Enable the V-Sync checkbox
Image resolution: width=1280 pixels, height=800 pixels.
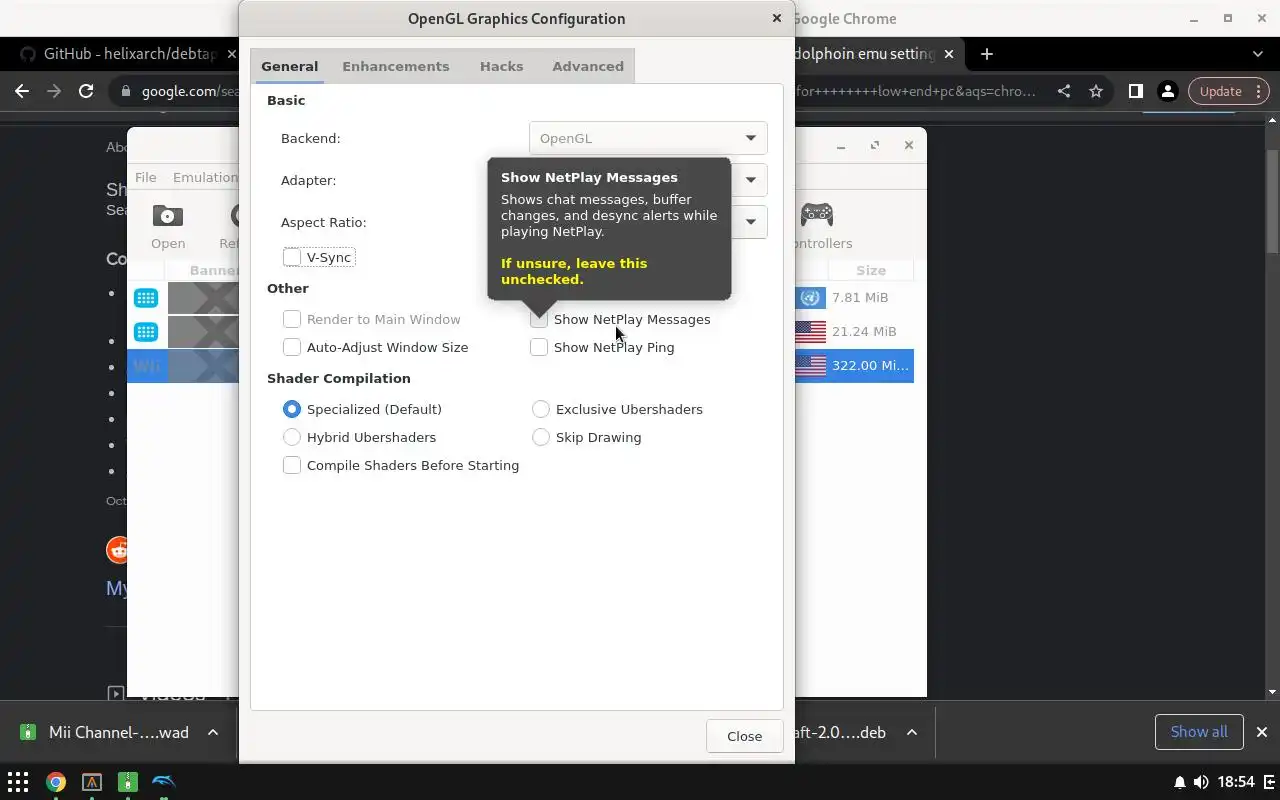coord(292,257)
